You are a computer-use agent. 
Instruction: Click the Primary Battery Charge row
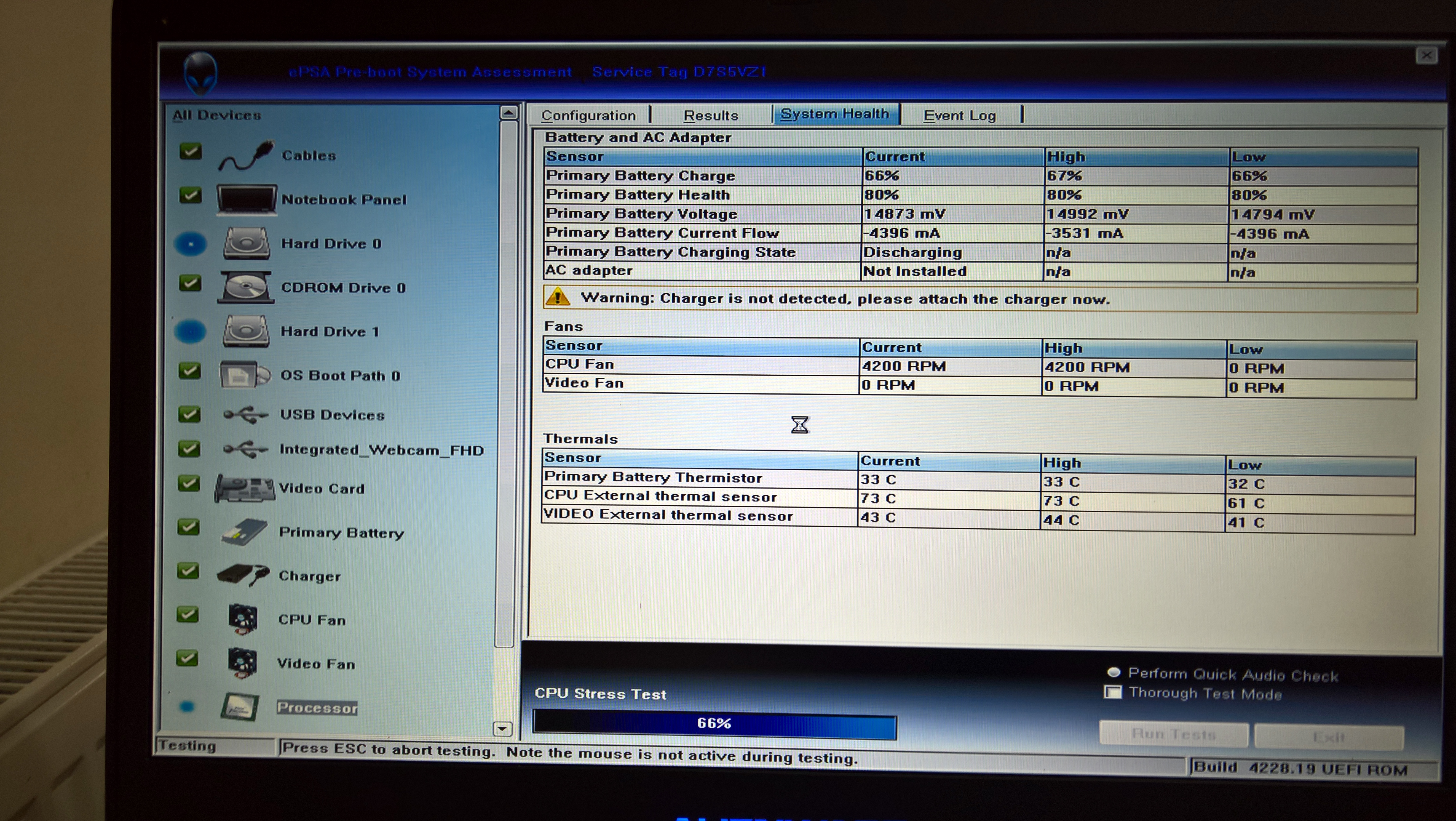[x=981, y=176]
